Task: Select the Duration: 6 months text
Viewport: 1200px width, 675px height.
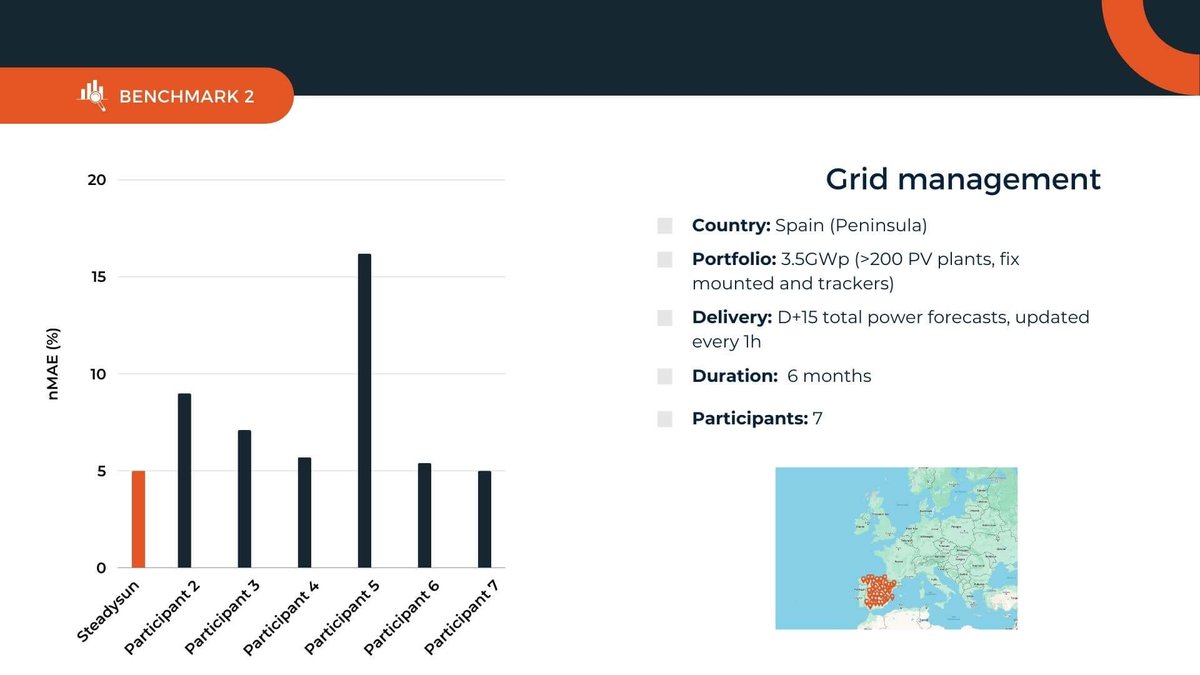Action: [x=781, y=376]
